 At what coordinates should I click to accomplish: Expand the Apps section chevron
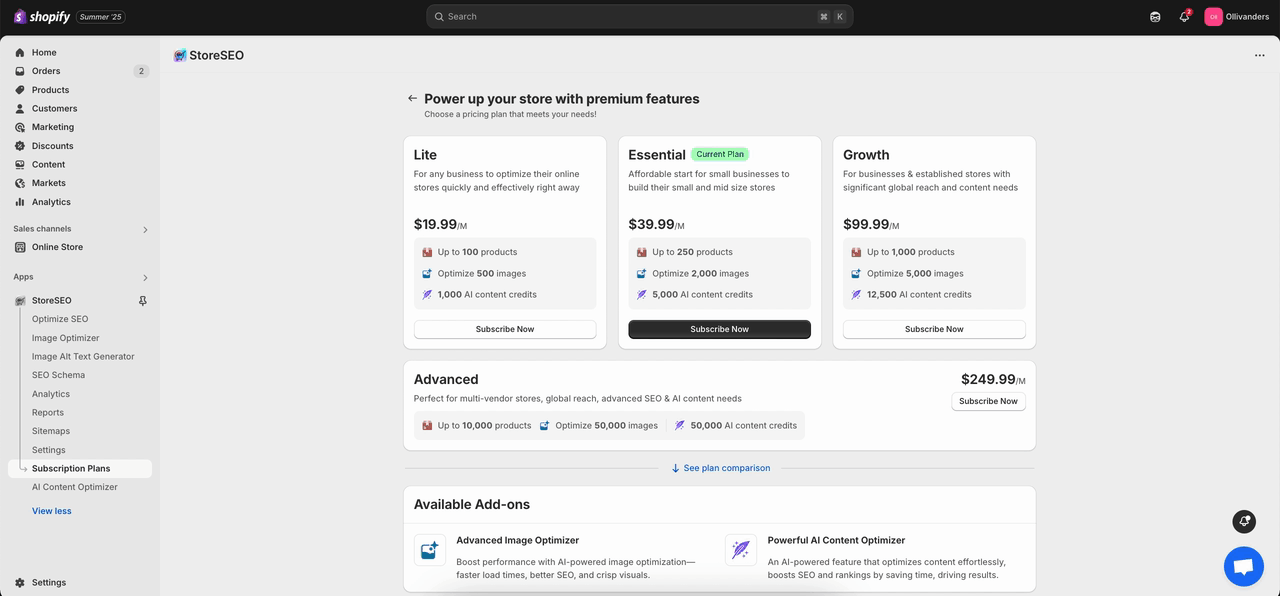145,277
